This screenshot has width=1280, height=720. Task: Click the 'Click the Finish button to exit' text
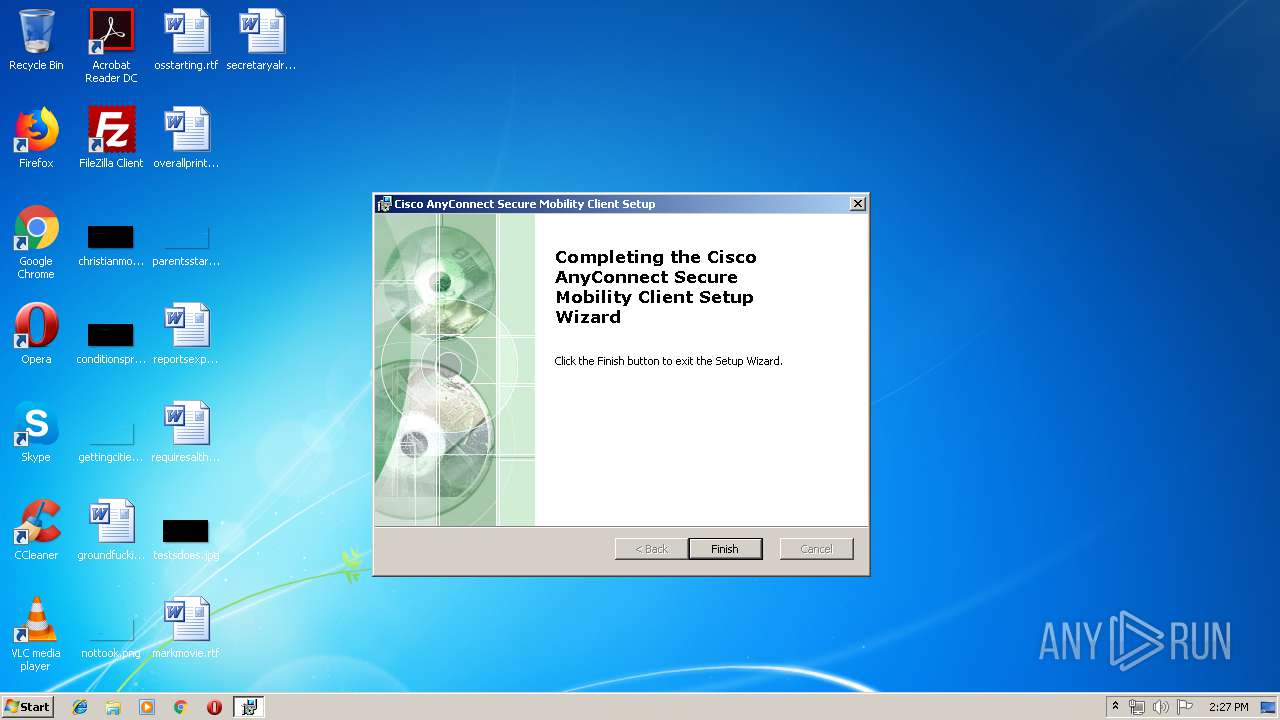(668, 361)
